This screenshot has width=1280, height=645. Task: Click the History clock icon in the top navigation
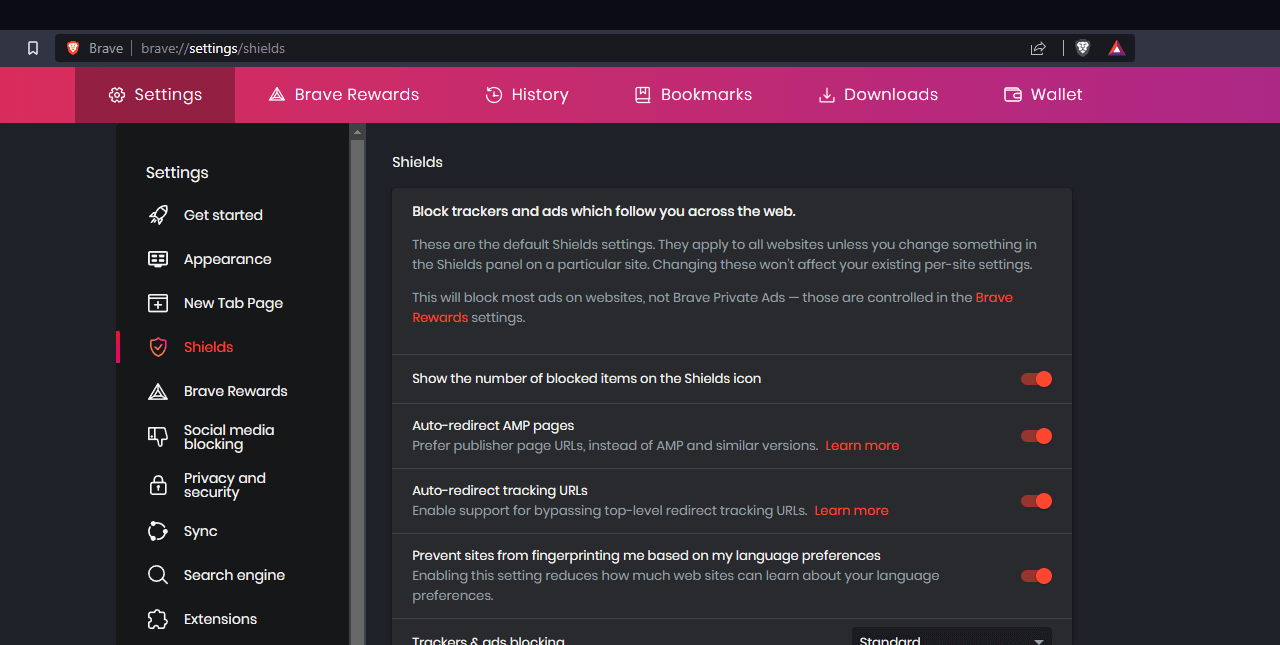(494, 95)
